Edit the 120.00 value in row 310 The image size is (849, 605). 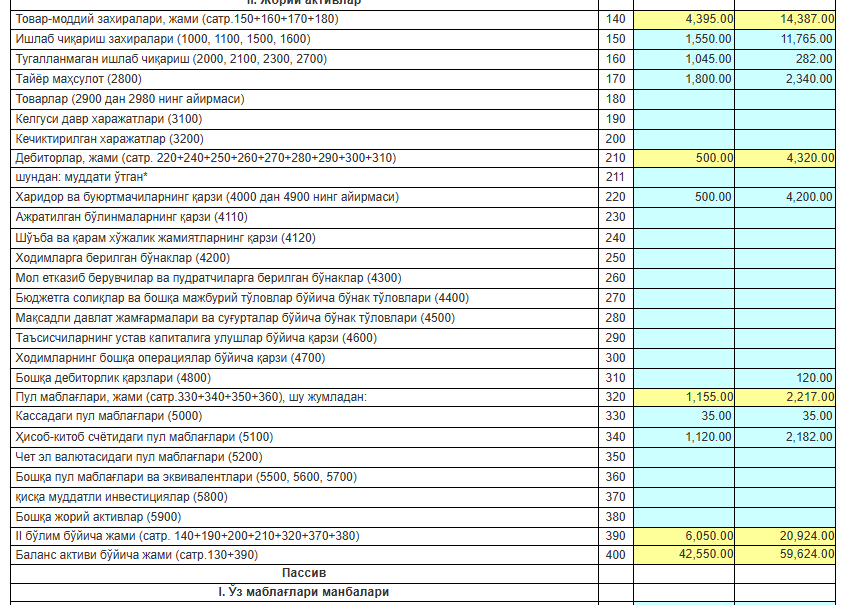tap(785, 378)
